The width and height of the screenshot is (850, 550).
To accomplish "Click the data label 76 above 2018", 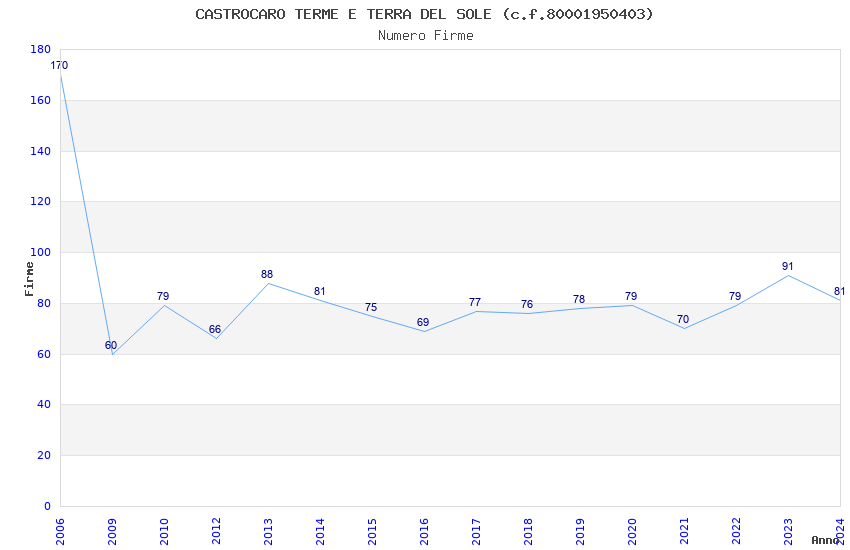I will pyautogui.click(x=527, y=305).
